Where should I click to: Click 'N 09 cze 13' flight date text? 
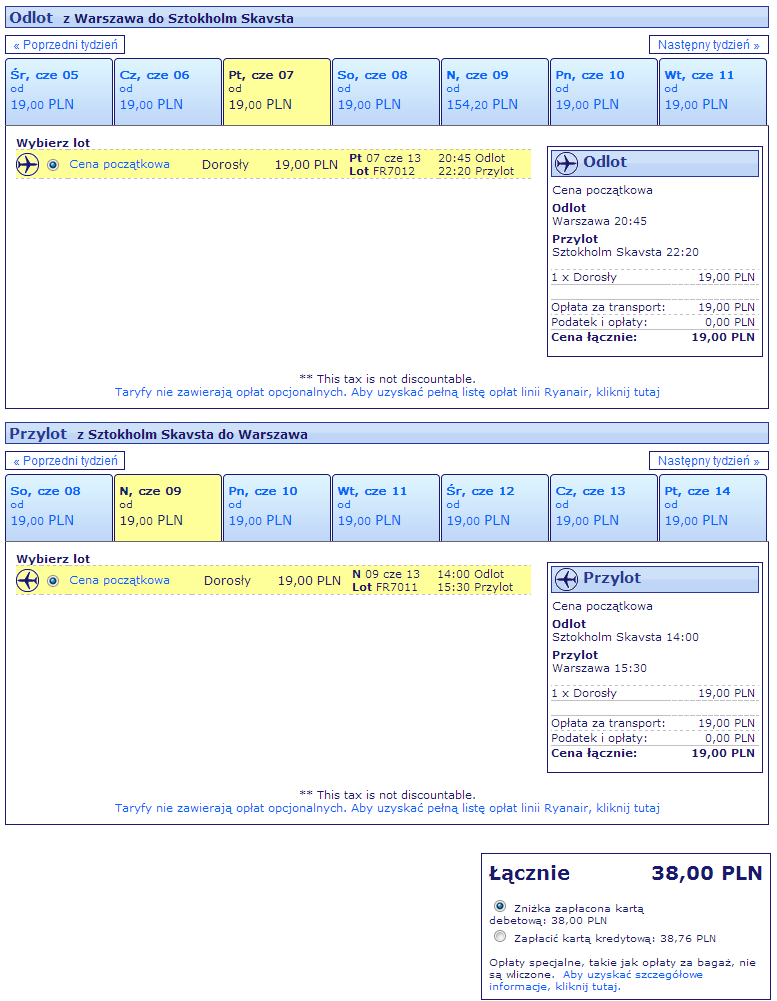386,575
